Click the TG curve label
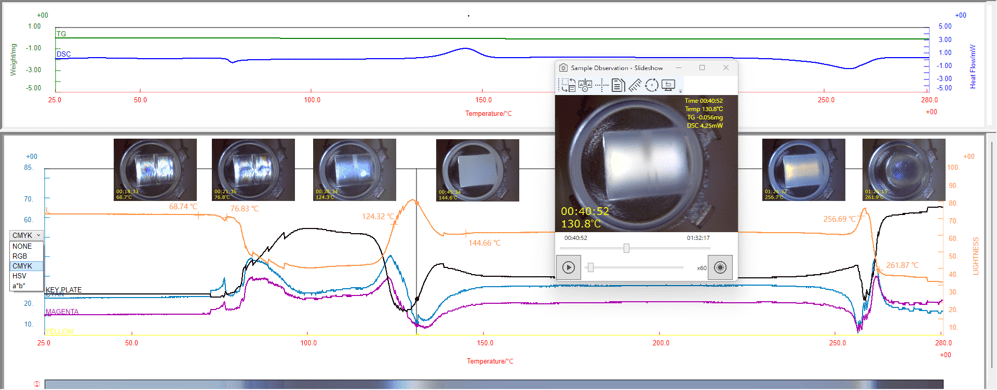 coord(61,33)
